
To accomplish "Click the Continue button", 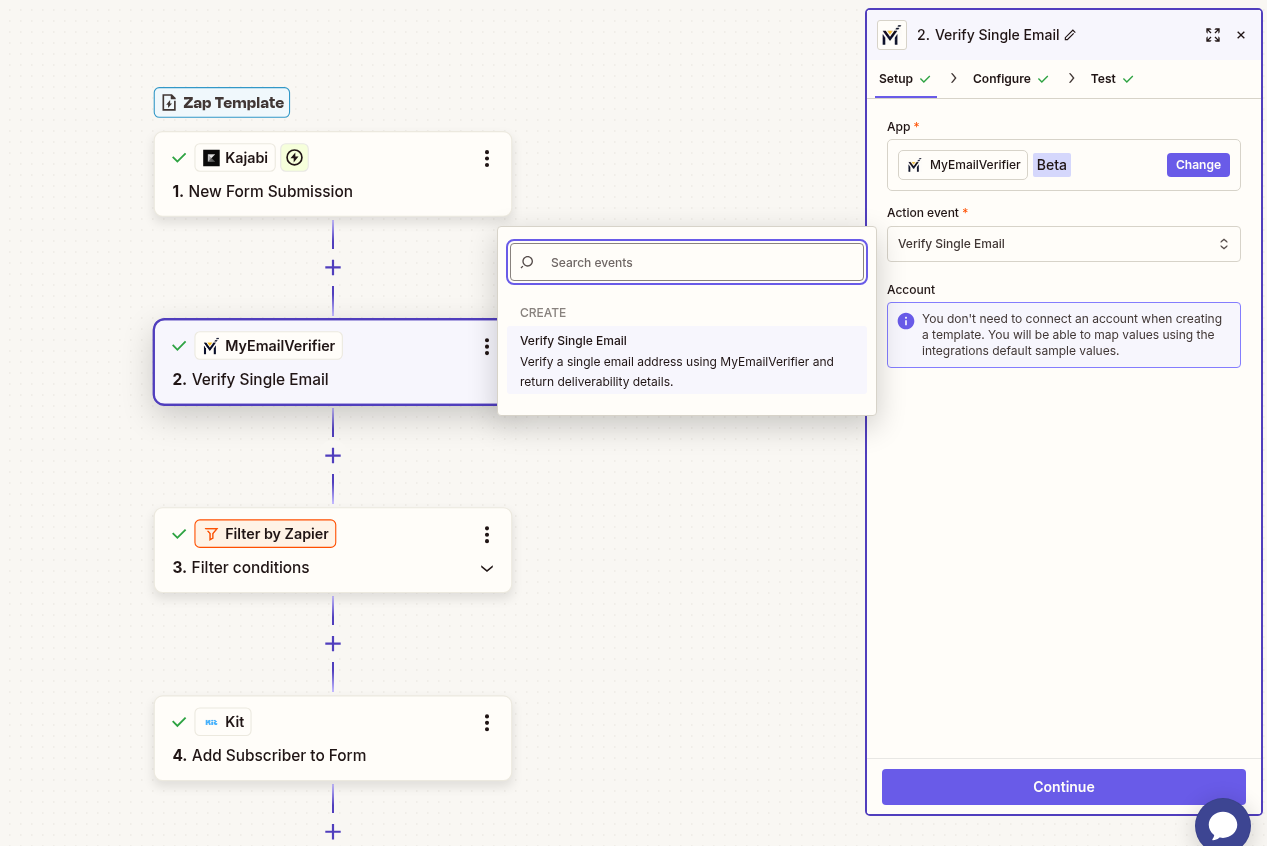I will click(1063, 787).
